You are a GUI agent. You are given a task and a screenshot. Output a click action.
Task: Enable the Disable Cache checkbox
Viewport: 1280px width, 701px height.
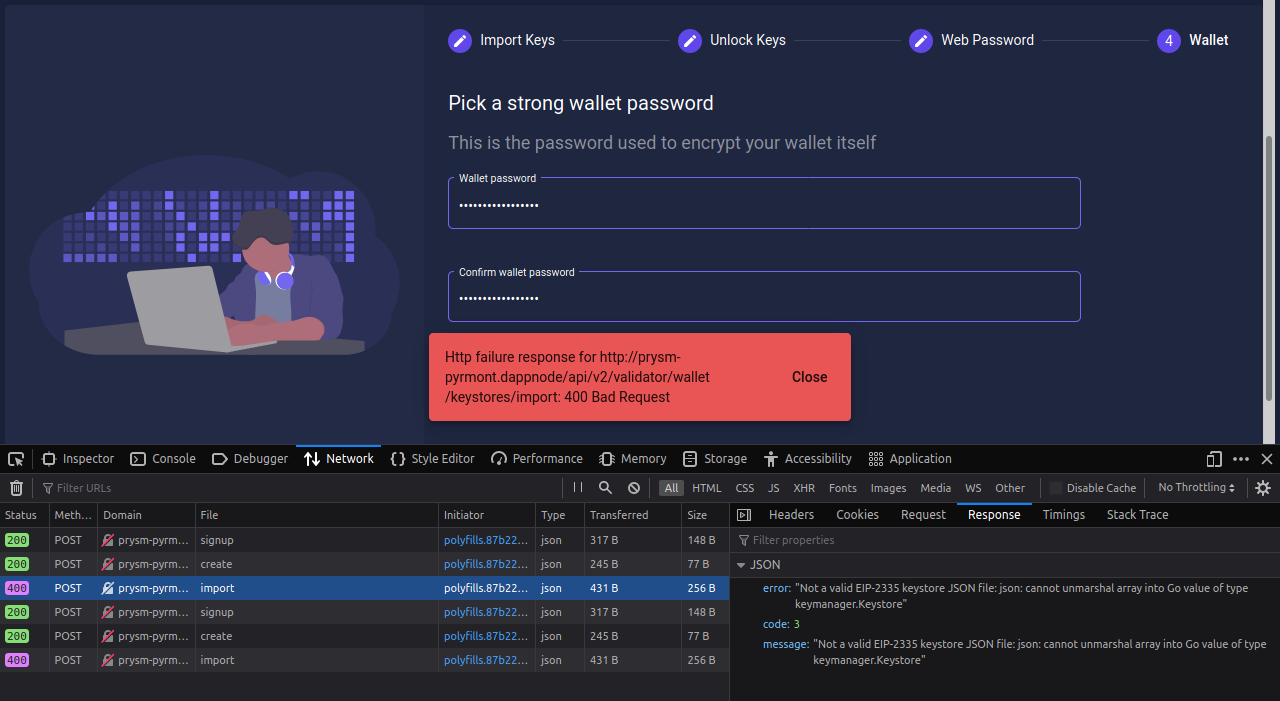pos(1057,488)
